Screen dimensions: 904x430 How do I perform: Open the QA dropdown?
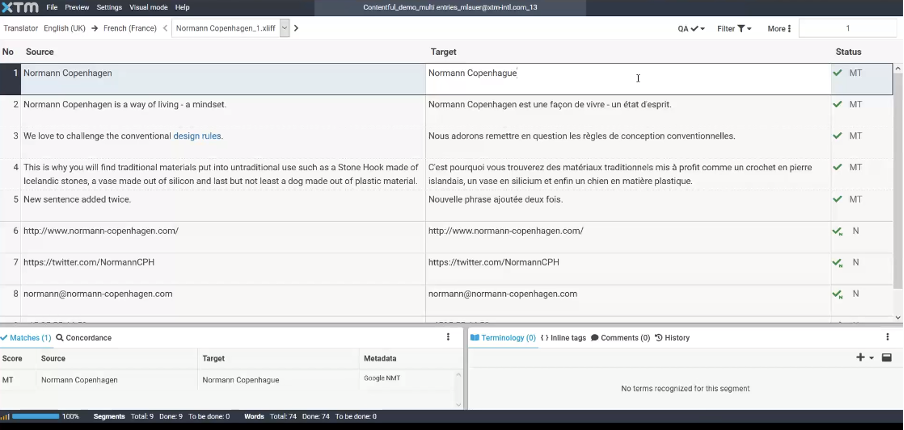coord(691,28)
